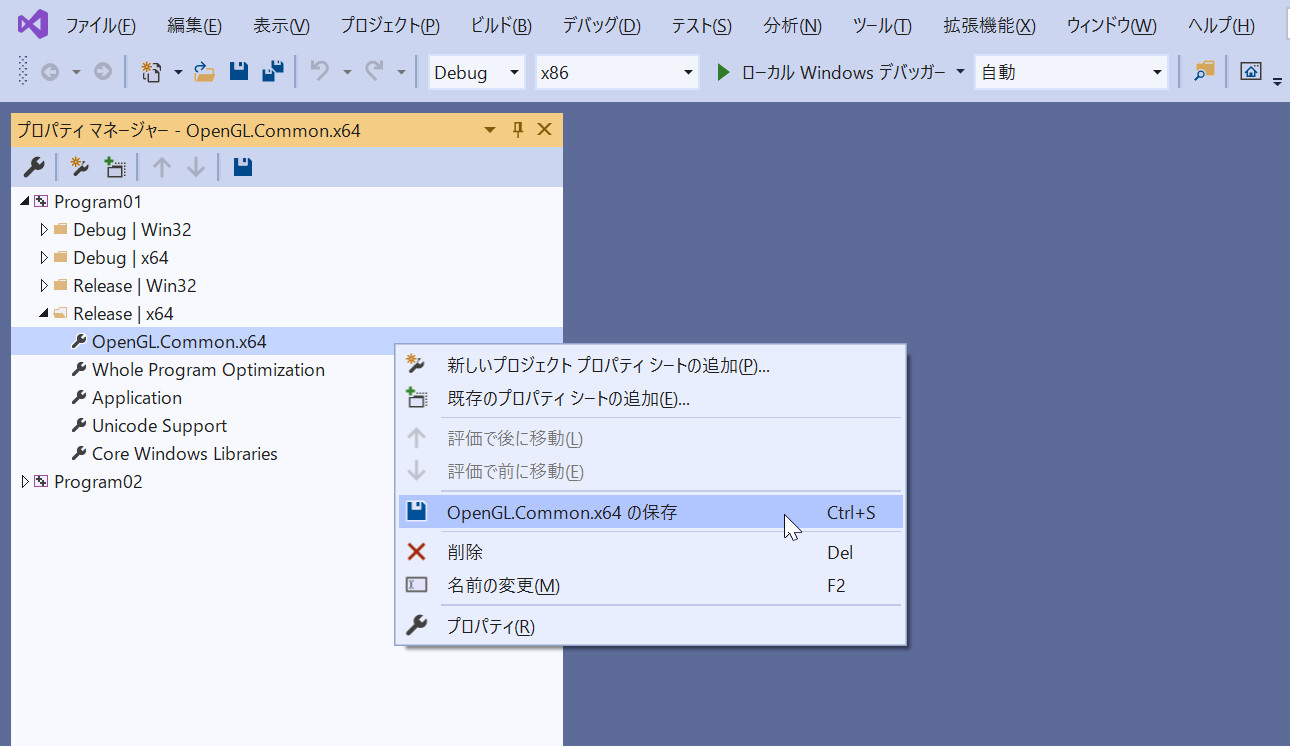Click the Open File folder icon
Image resolution: width=1290 pixels, height=746 pixels.
pyautogui.click(x=204, y=72)
